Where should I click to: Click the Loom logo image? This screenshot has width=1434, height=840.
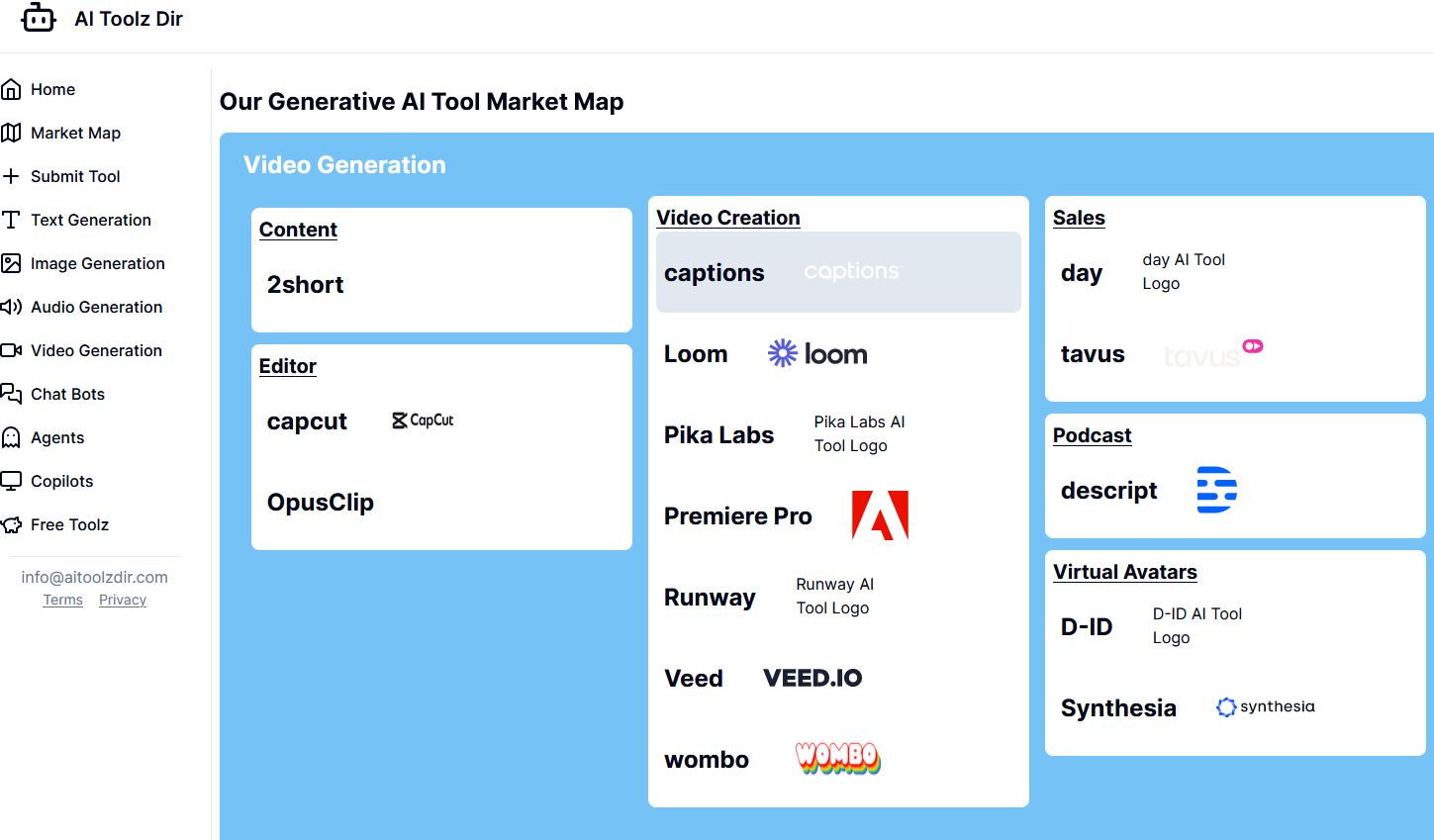point(817,353)
